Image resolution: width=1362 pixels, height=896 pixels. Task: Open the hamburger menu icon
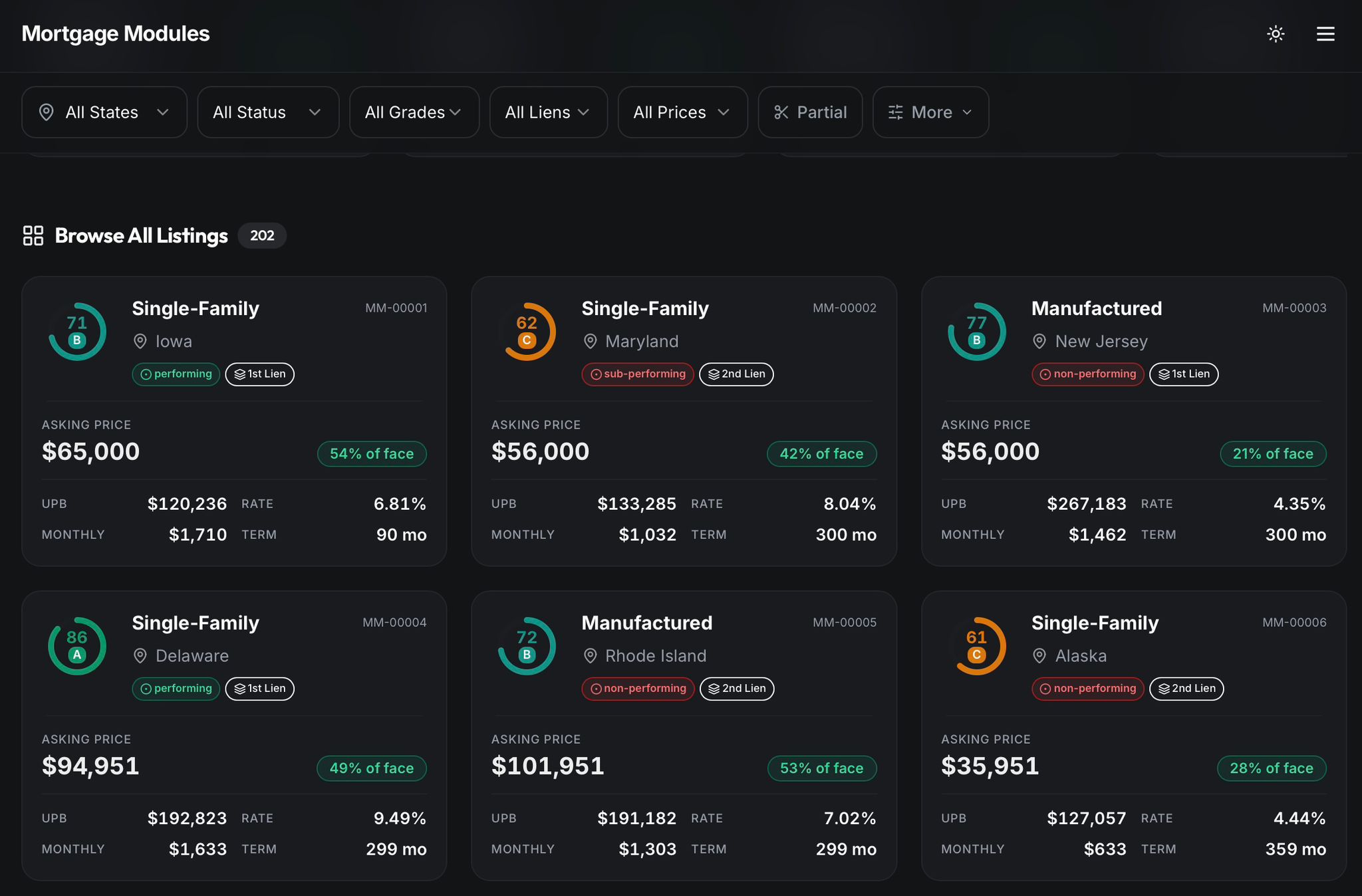[x=1325, y=34]
